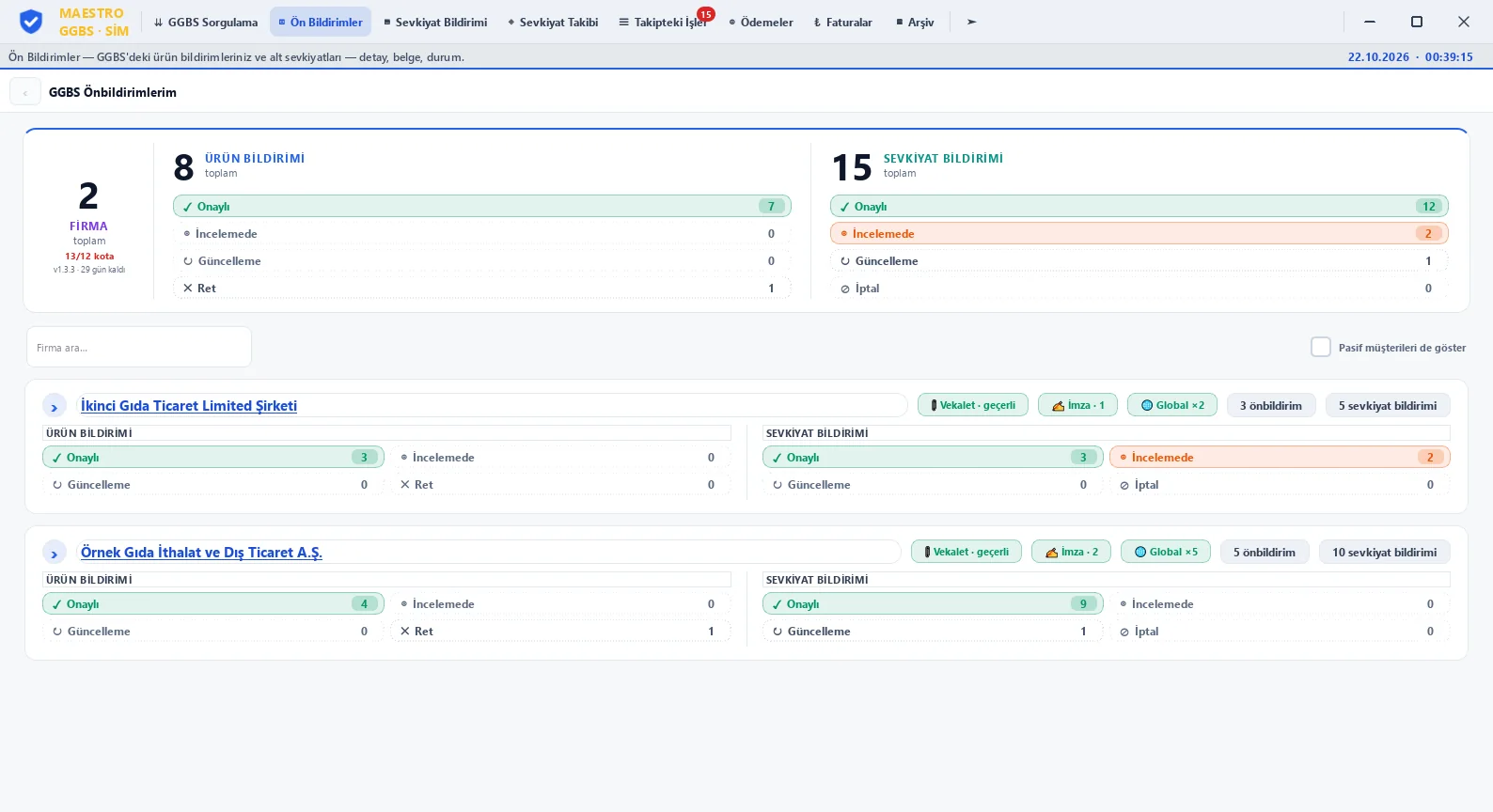Click Global ×5 badge

point(1166,552)
